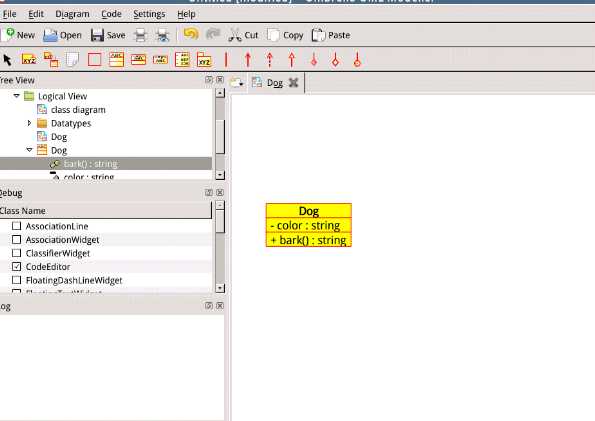
Task: Select the Note tool
Action: pos(72,60)
